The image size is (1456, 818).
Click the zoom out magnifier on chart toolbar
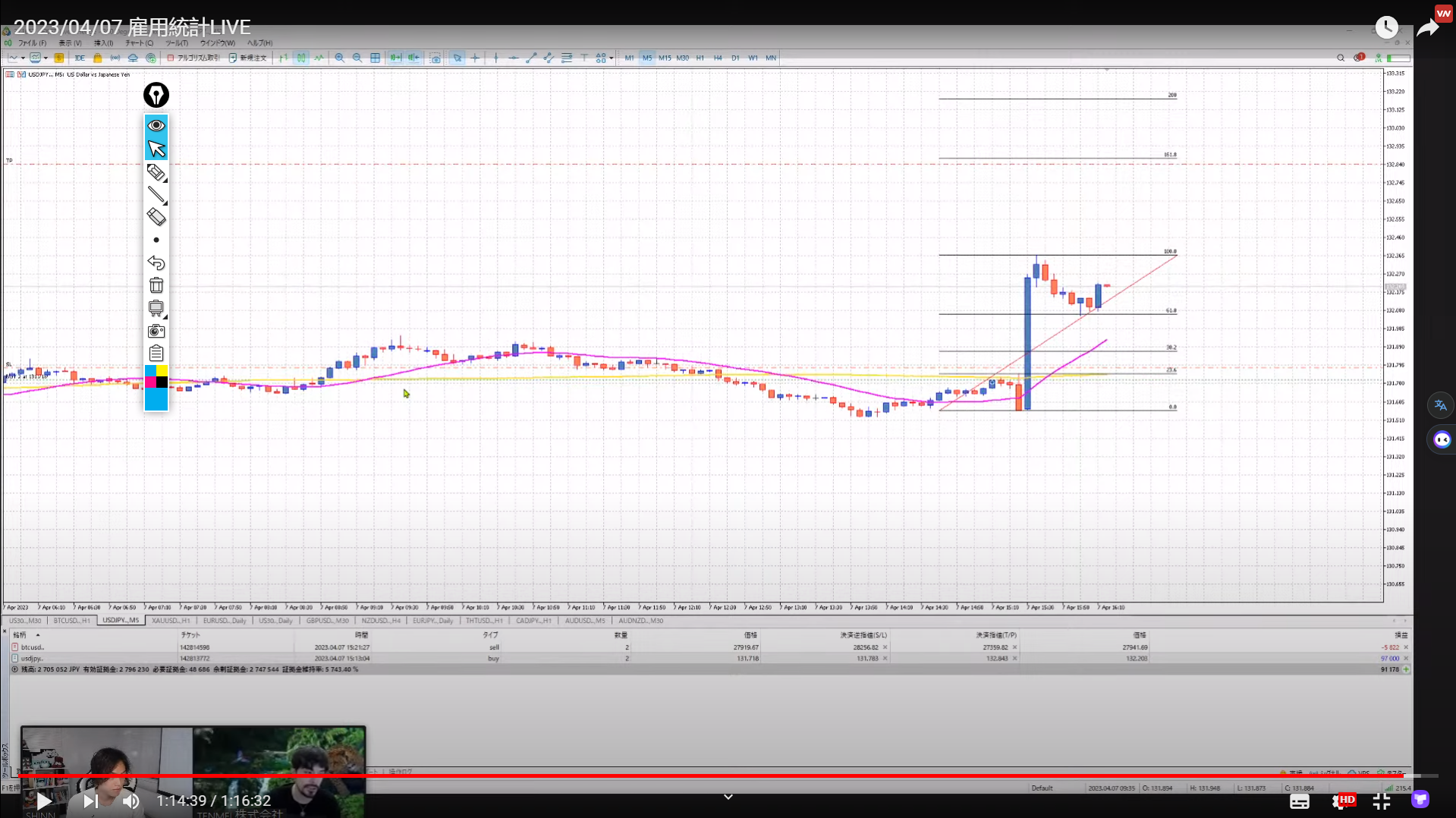click(x=357, y=58)
